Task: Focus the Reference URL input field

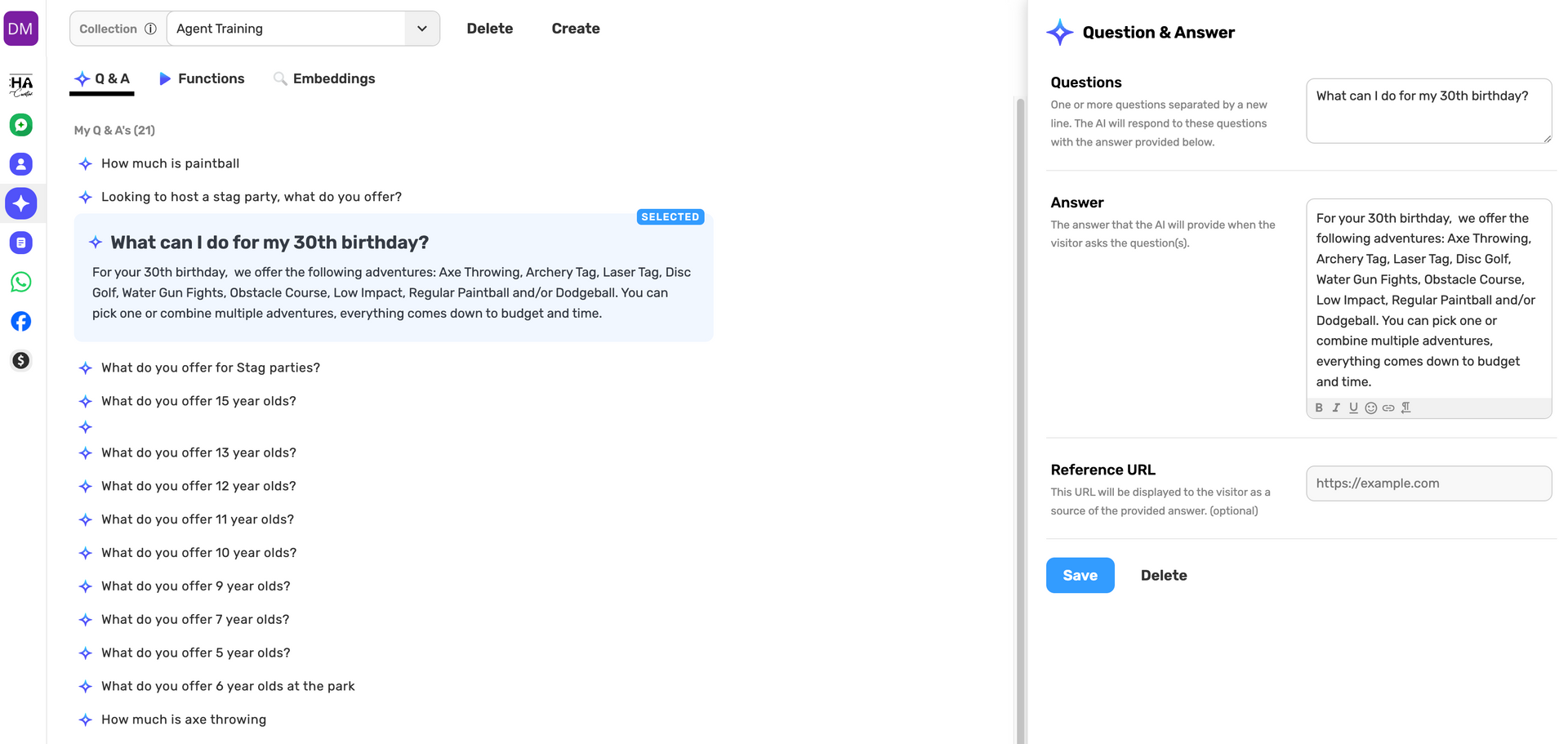Action: pyautogui.click(x=1428, y=483)
